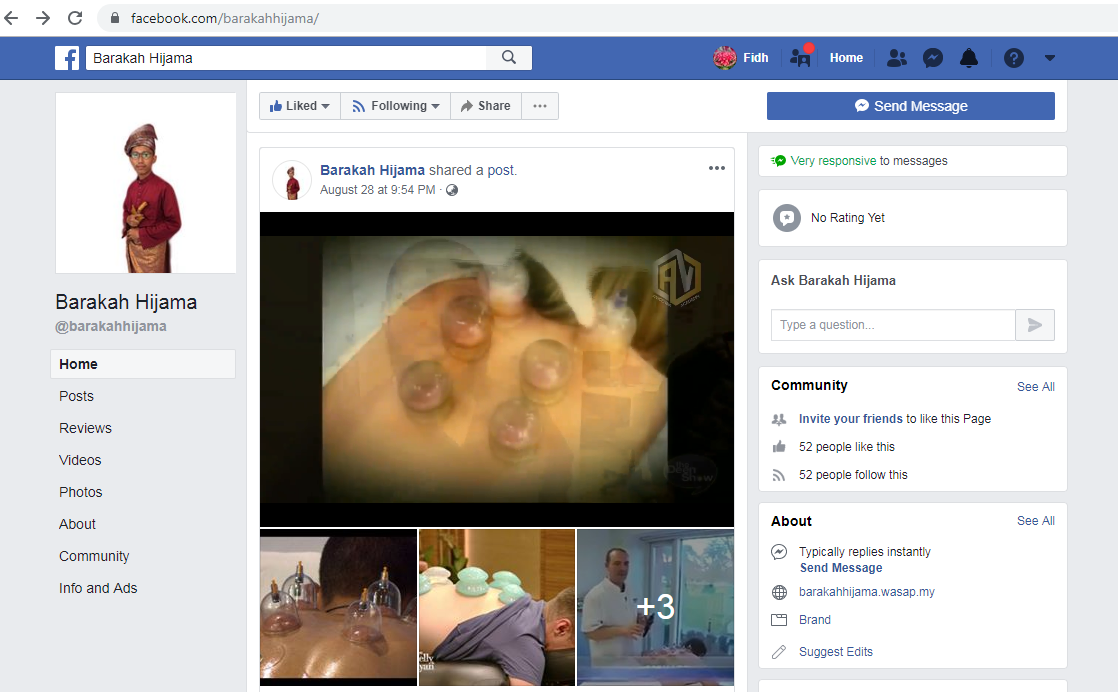The height and width of the screenshot is (692, 1118).
Task: Click the Send Message button
Action: pyautogui.click(x=911, y=106)
